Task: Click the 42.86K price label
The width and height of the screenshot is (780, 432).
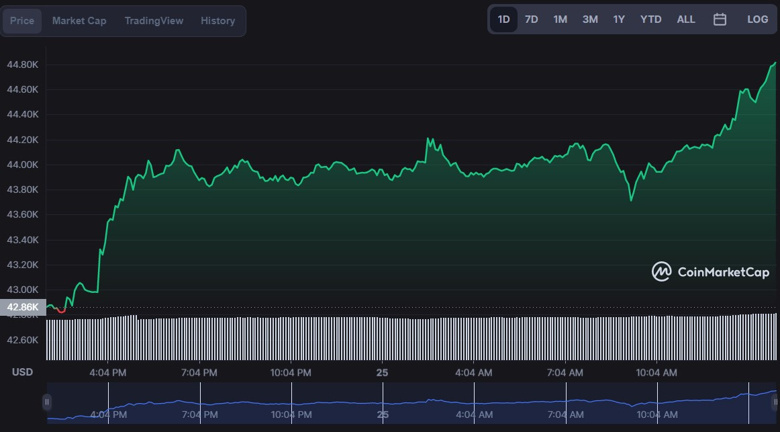Action: (23, 307)
